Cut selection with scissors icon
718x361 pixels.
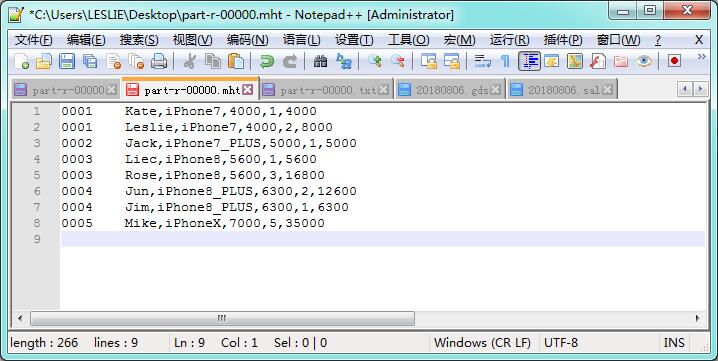point(190,61)
